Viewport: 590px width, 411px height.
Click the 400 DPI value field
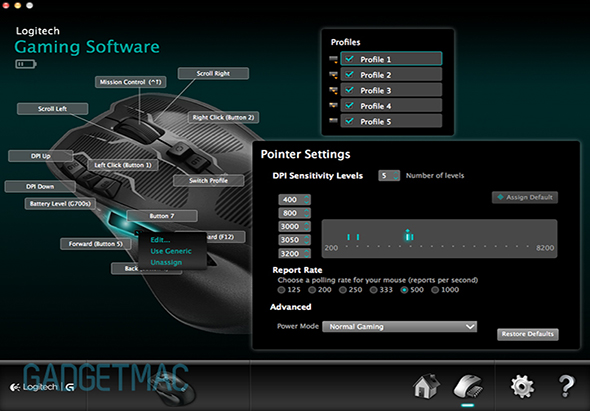click(290, 199)
